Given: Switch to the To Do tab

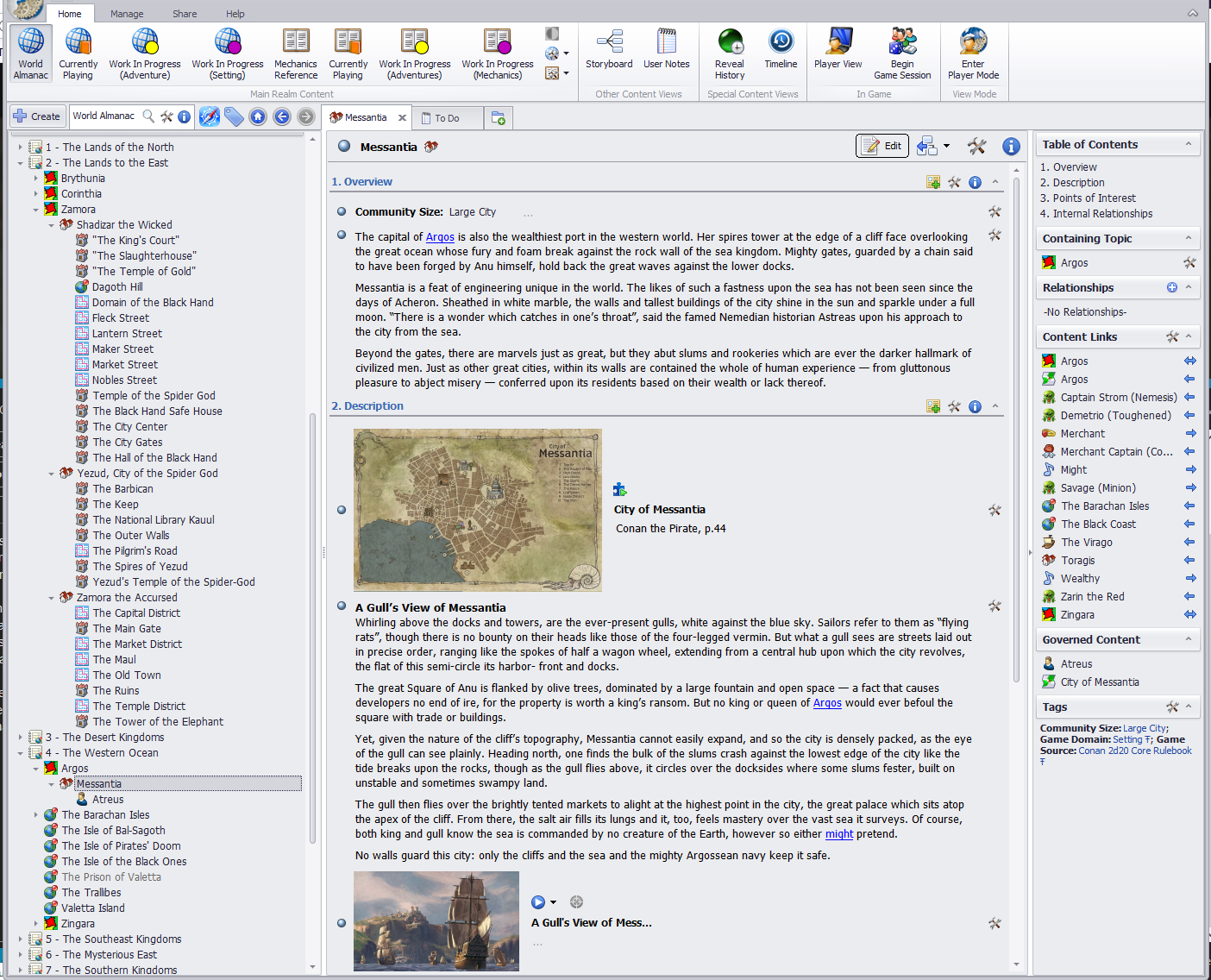Looking at the screenshot, I should 447,118.
